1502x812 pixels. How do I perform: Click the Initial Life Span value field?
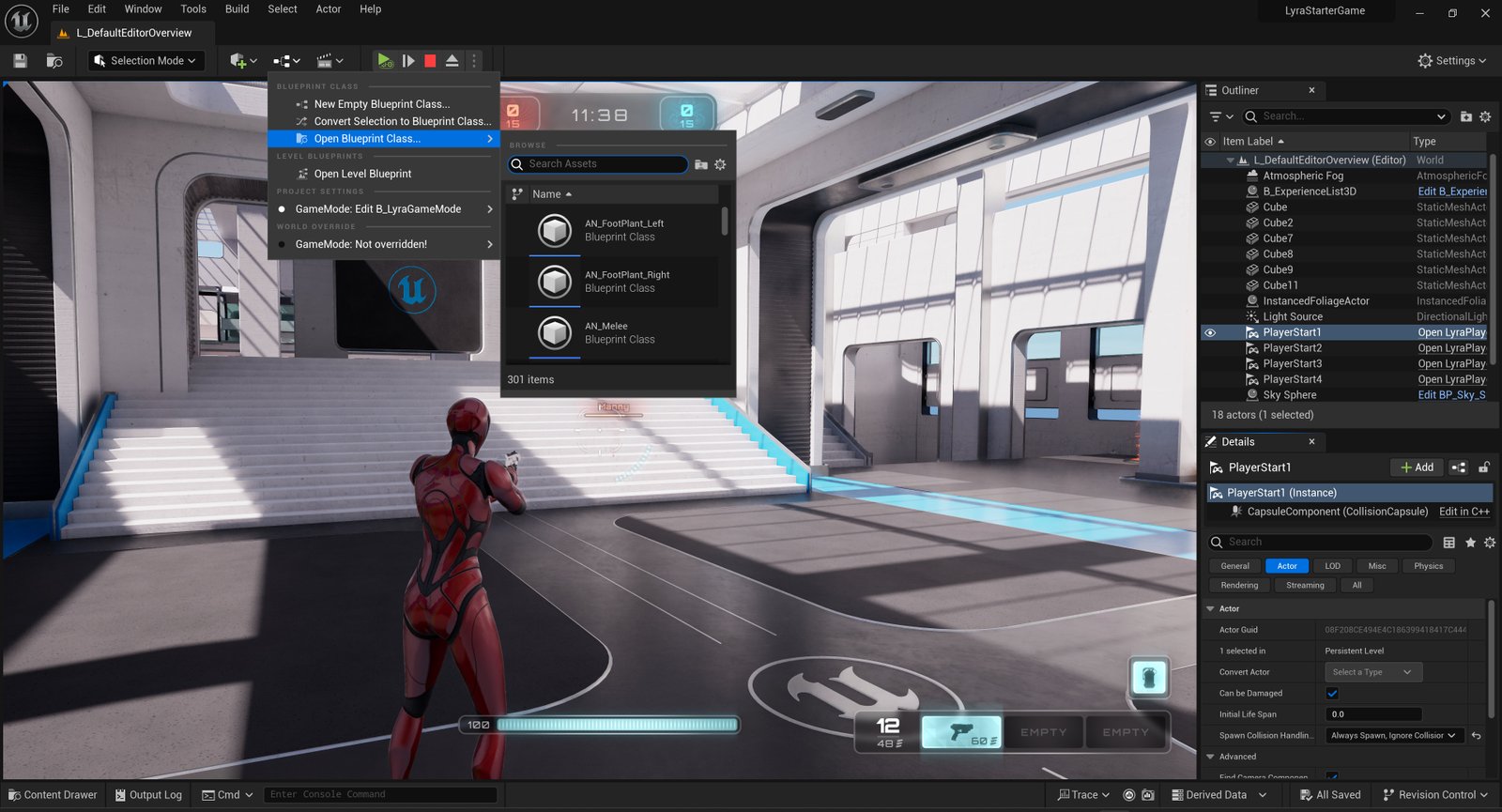coord(1373,714)
